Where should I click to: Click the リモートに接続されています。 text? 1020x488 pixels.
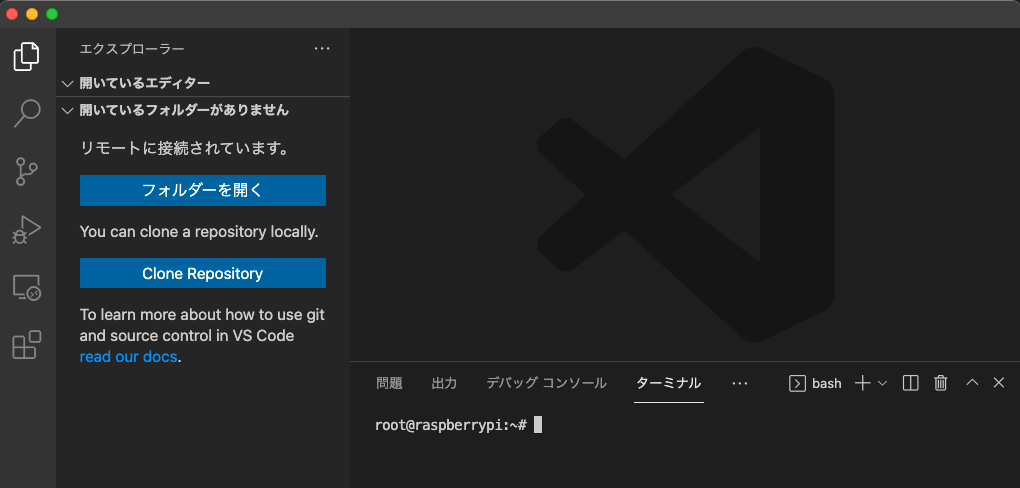pos(185,148)
